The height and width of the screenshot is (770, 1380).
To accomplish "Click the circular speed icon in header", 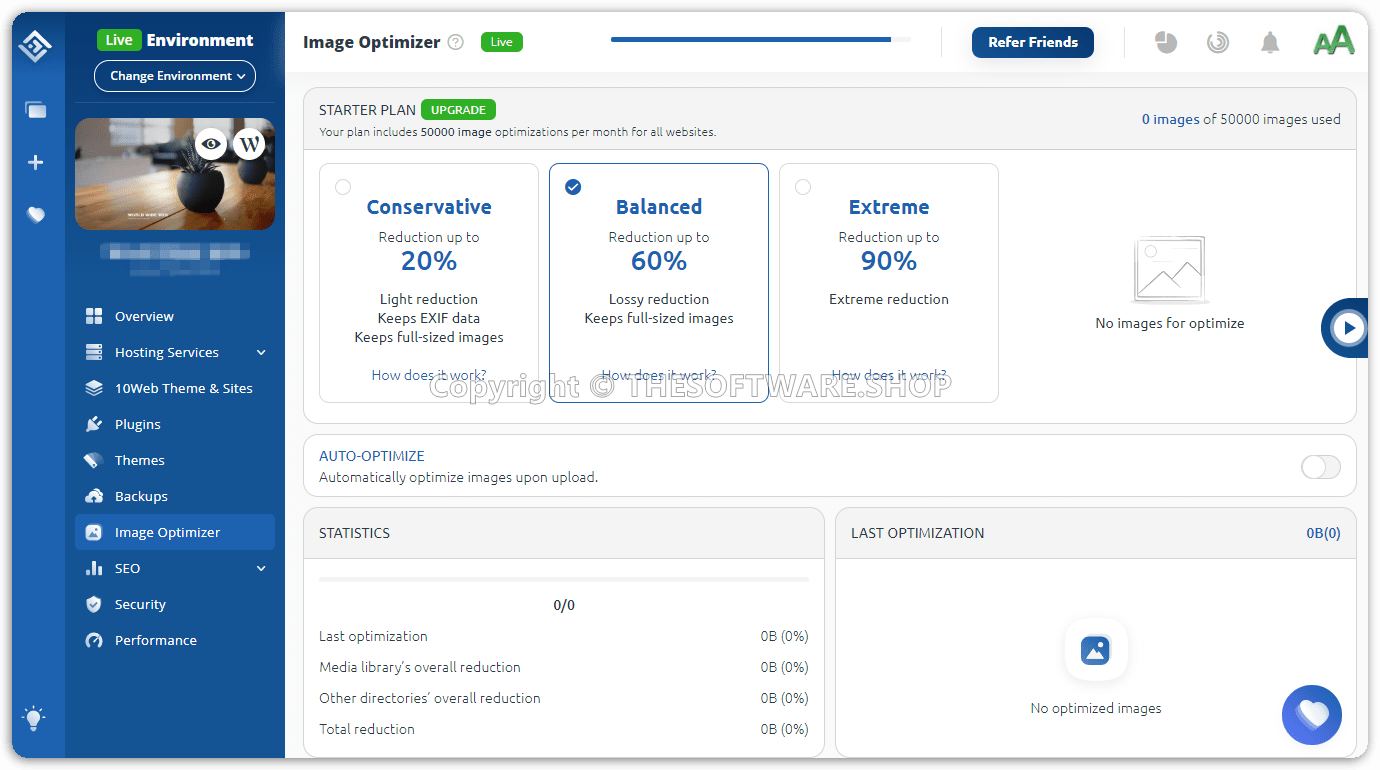I will click(1218, 42).
